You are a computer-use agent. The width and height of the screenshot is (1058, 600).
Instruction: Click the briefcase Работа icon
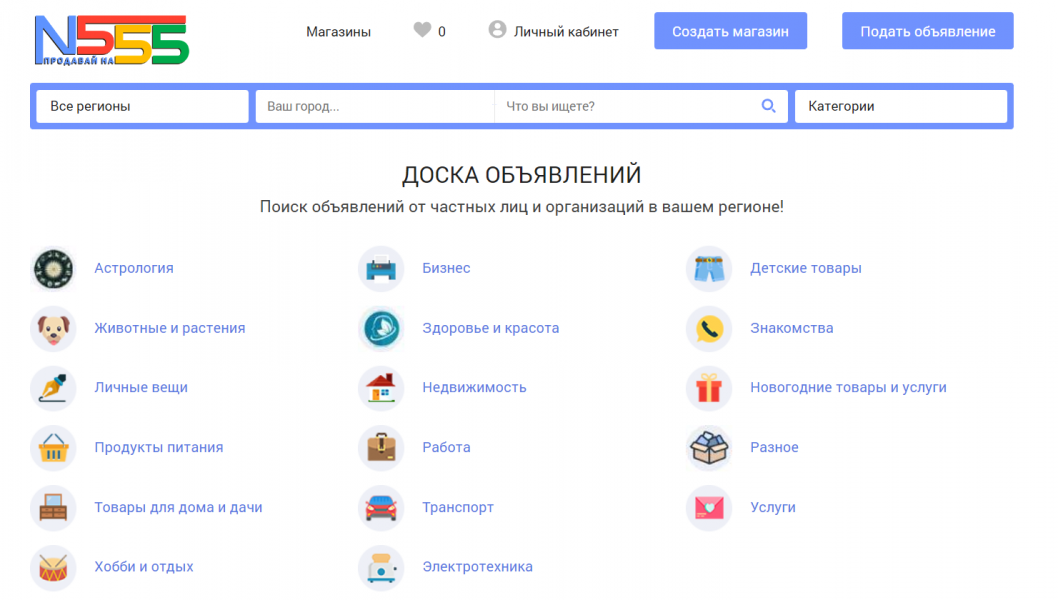pyautogui.click(x=381, y=448)
